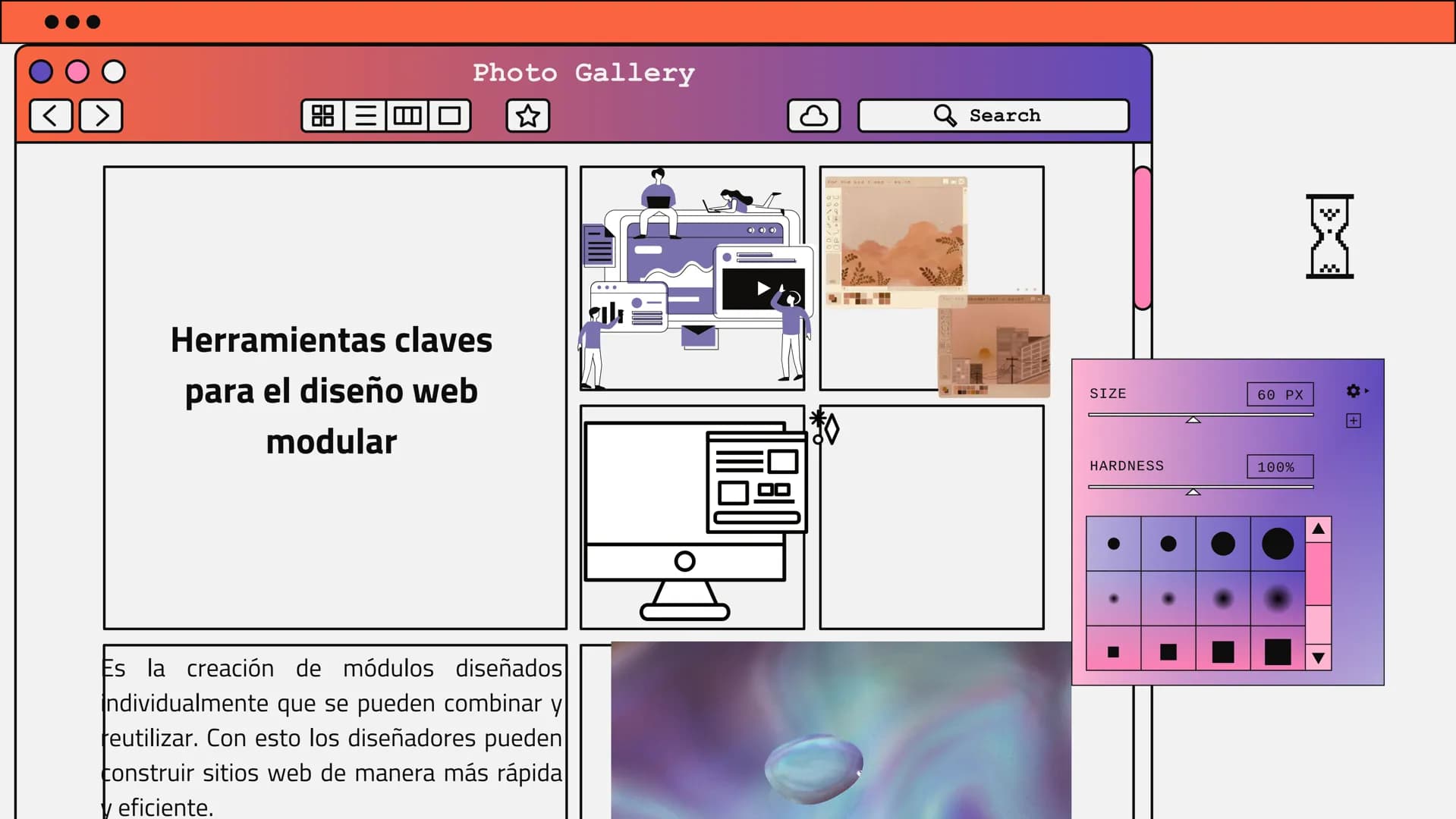Open brush panel gear settings menu
Image resolution: width=1456 pixels, height=819 pixels.
point(1354,391)
